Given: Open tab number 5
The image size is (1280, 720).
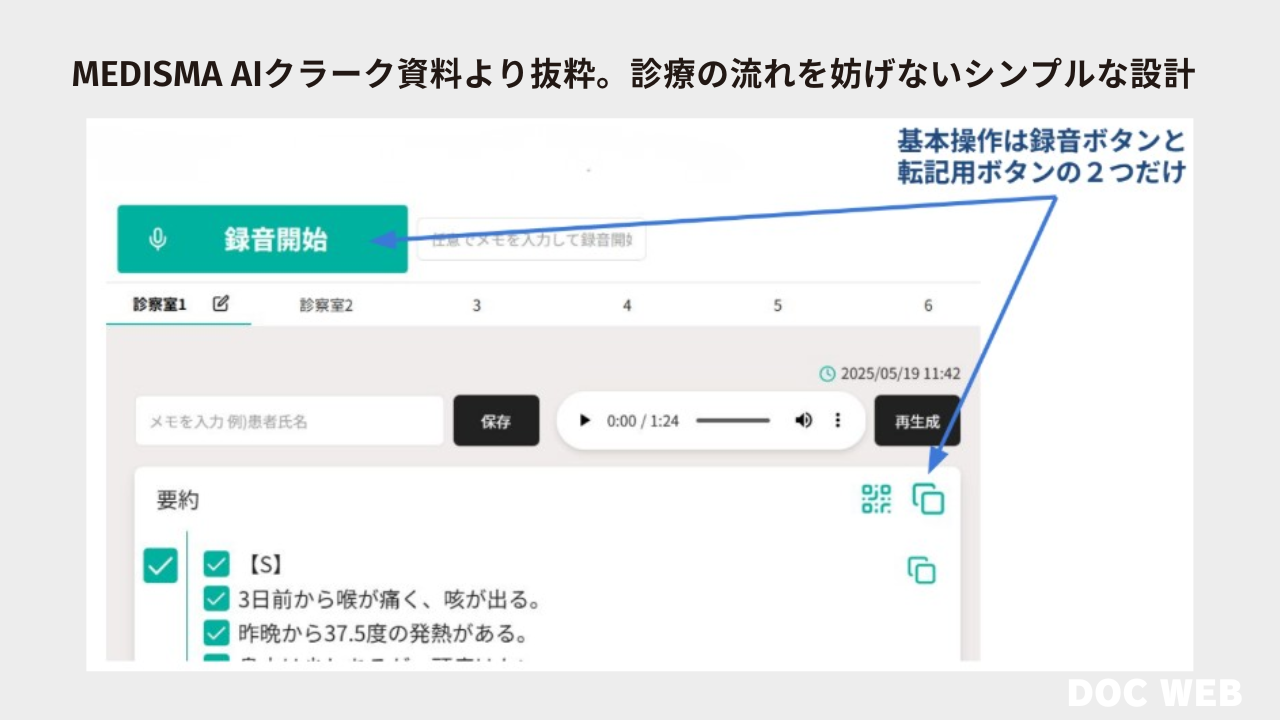Looking at the screenshot, I should pyautogui.click(x=777, y=306).
